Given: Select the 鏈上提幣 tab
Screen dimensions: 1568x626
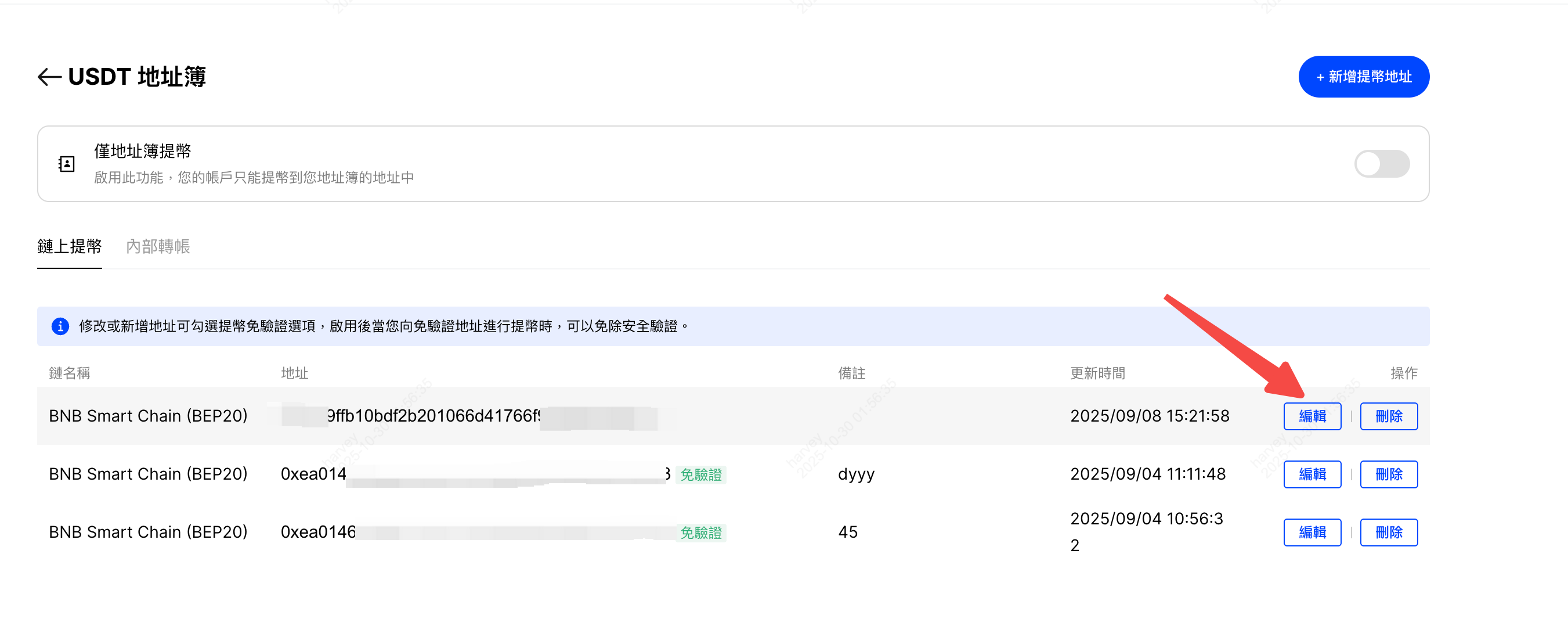Looking at the screenshot, I should click(x=70, y=247).
